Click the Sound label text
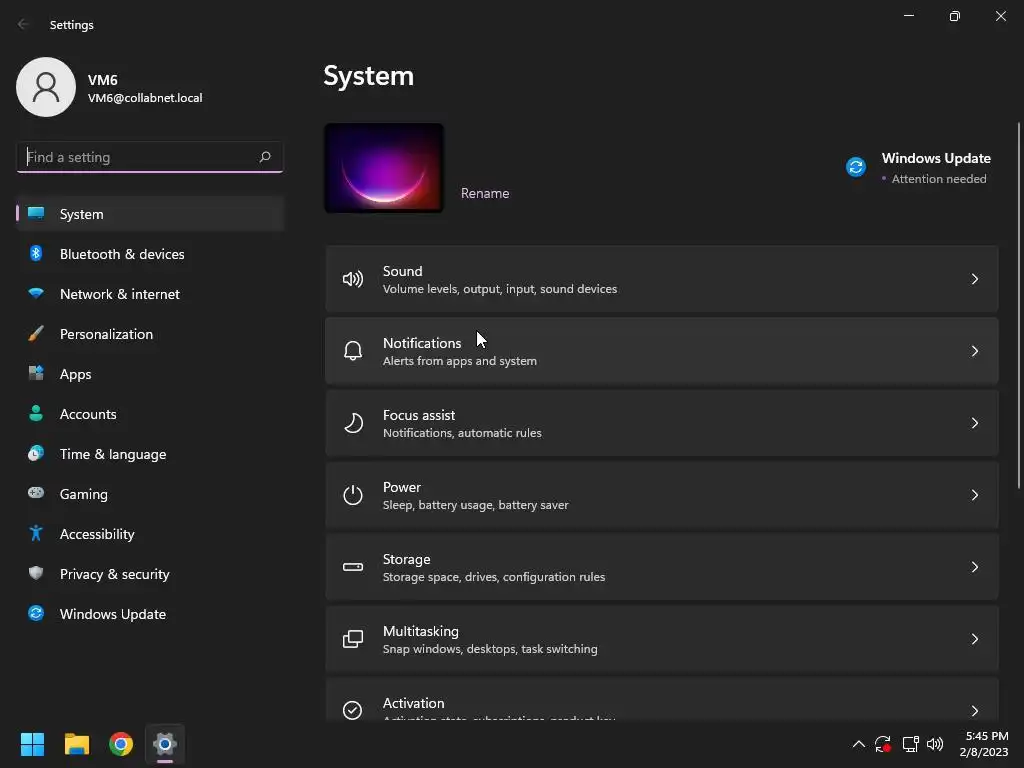The height and width of the screenshot is (768, 1024). 402,271
